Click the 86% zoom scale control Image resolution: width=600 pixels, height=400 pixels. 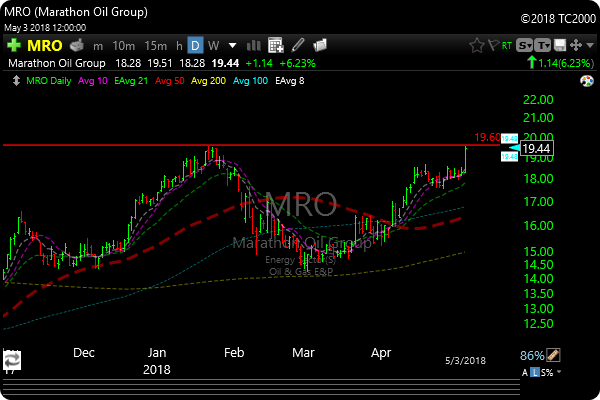531,355
